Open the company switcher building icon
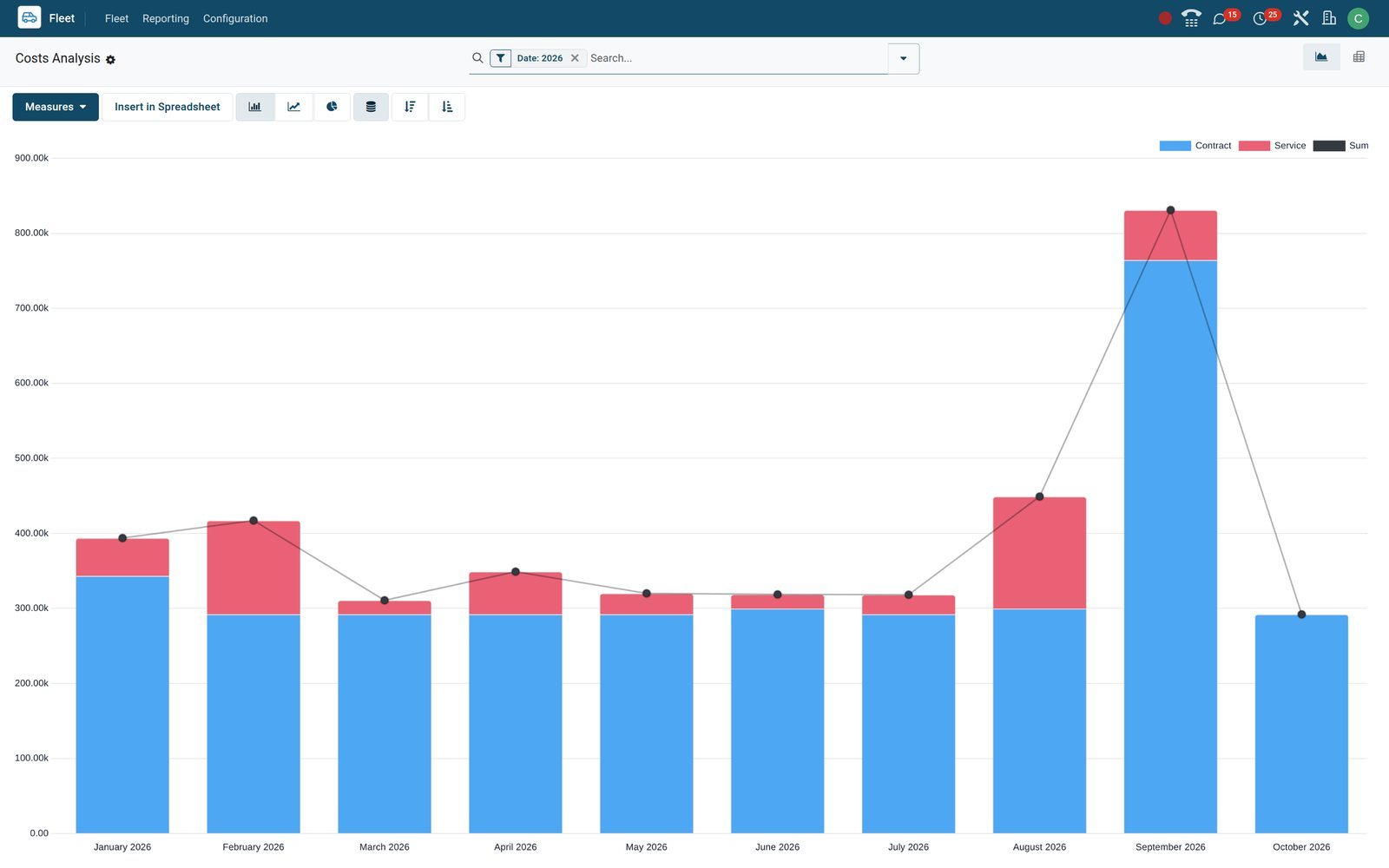1389x868 pixels. tap(1329, 18)
